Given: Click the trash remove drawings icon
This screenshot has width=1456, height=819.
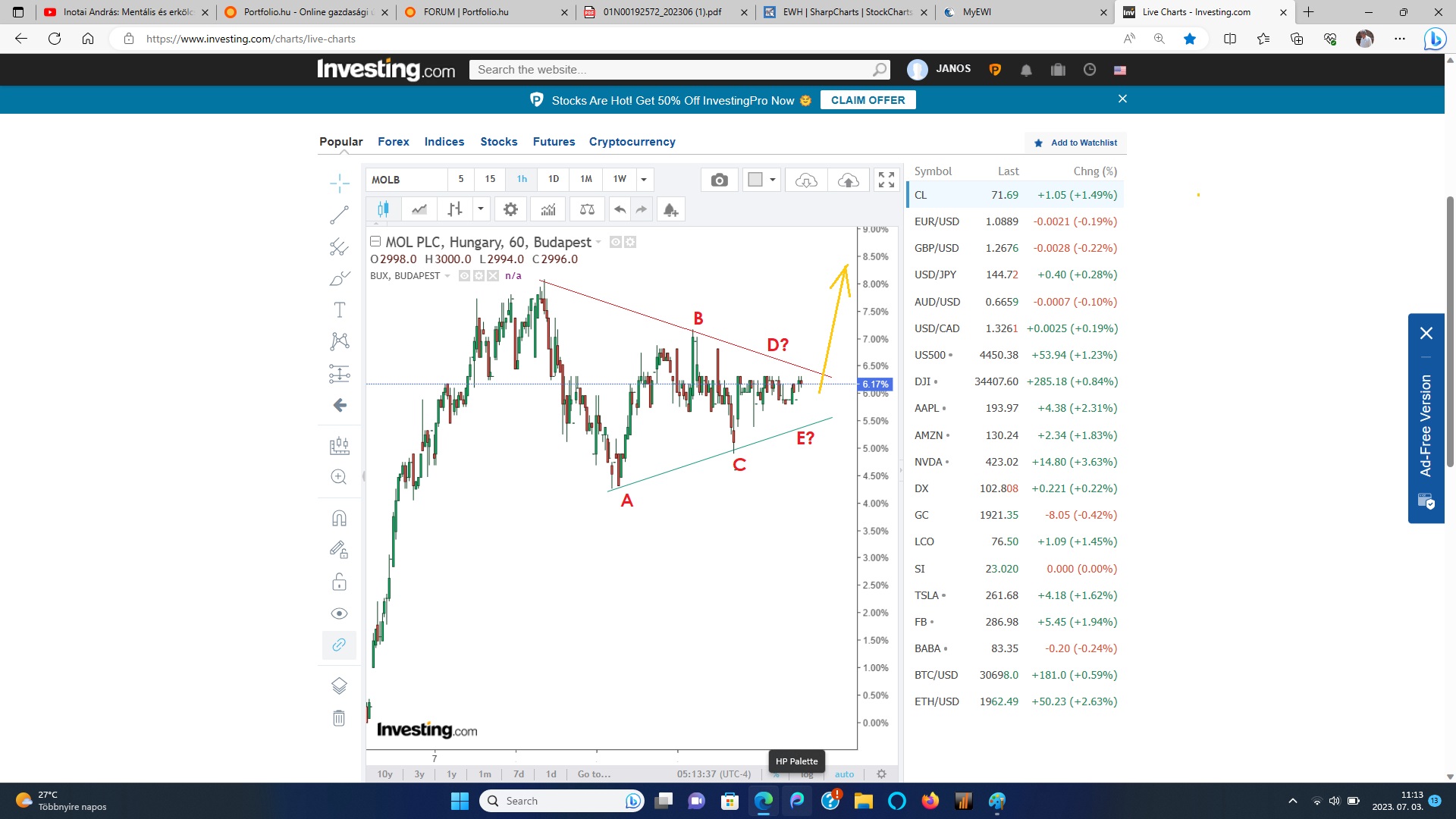Looking at the screenshot, I should 339,717.
